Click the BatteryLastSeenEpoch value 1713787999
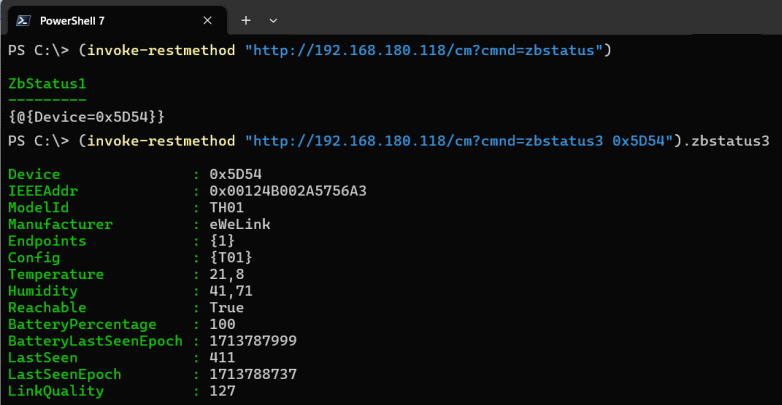The height and width of the screenshot is (405, 782). pos(253,341)
